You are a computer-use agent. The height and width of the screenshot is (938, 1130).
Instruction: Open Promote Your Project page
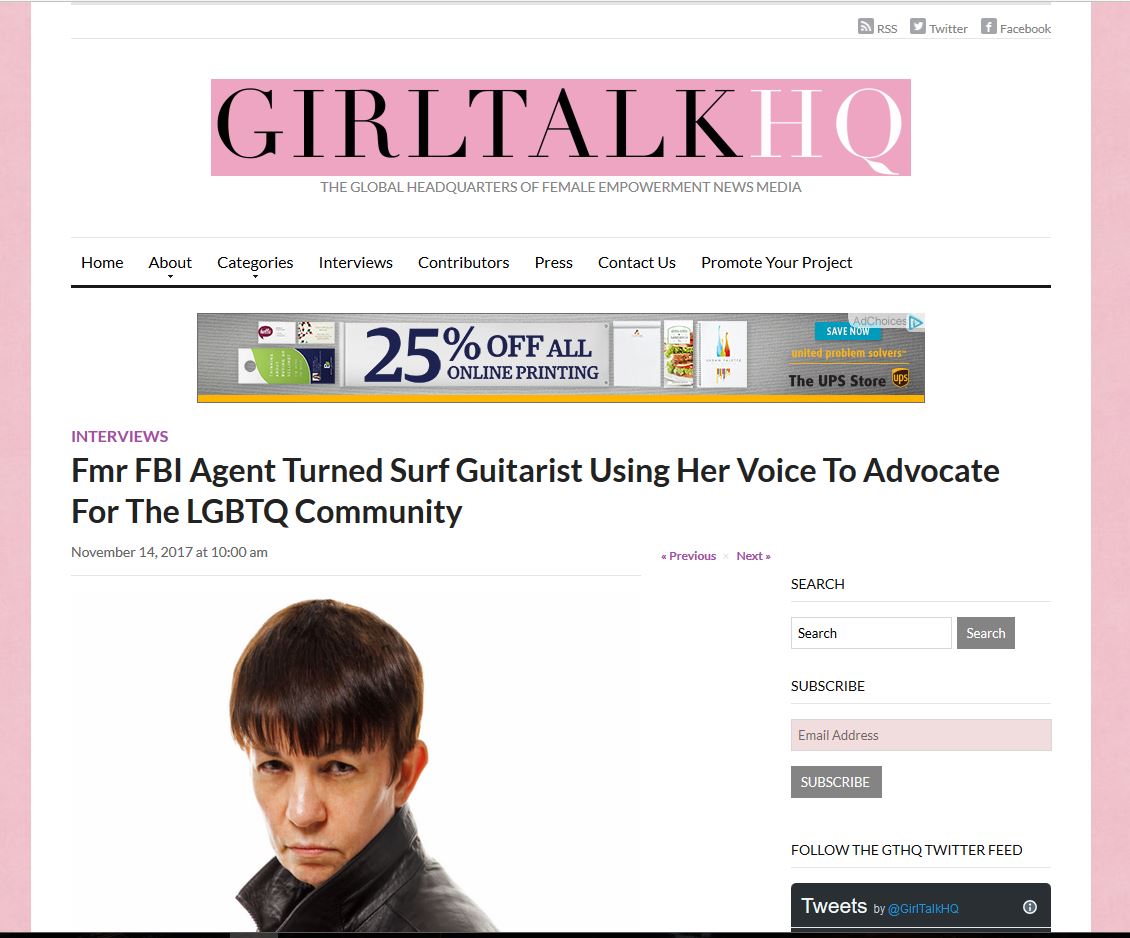[777, 262]
